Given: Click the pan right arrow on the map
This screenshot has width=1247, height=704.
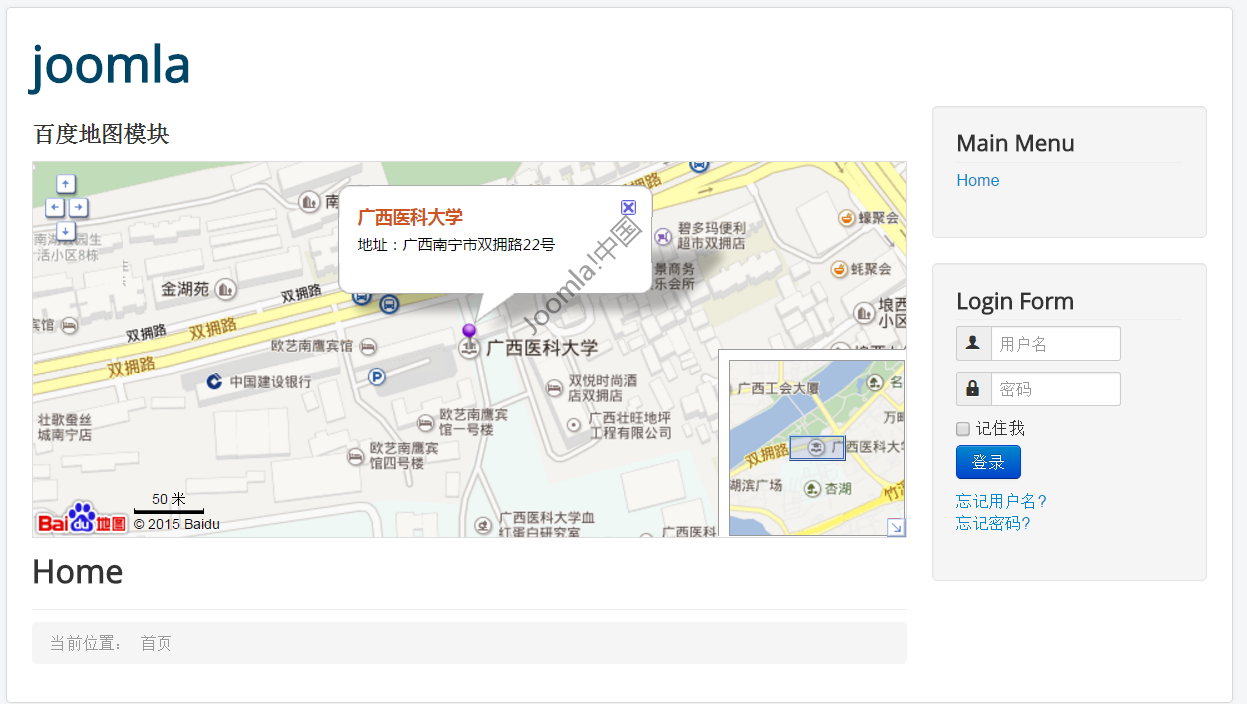Looking at the screenshot, I should (77, 206).
